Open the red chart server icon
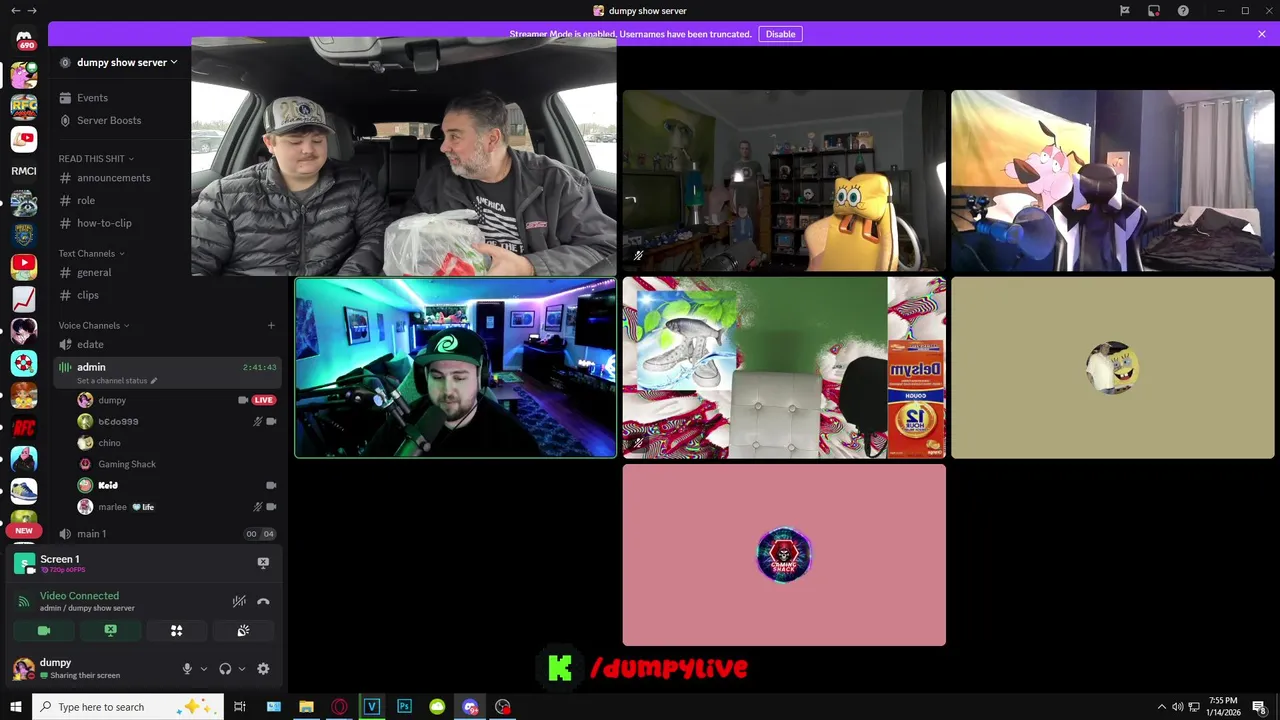 (24, 299)
